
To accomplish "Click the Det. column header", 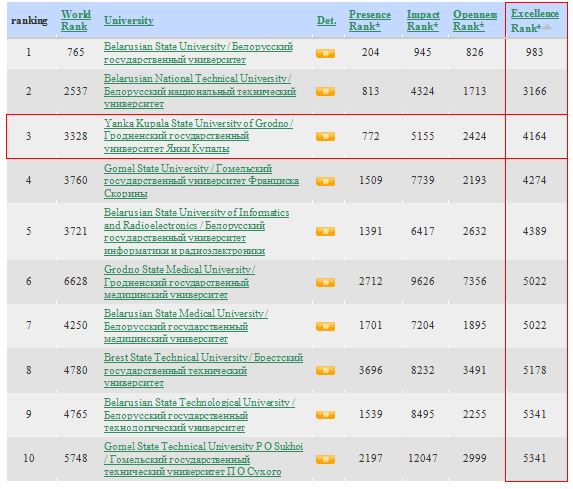I will [326, 20].
